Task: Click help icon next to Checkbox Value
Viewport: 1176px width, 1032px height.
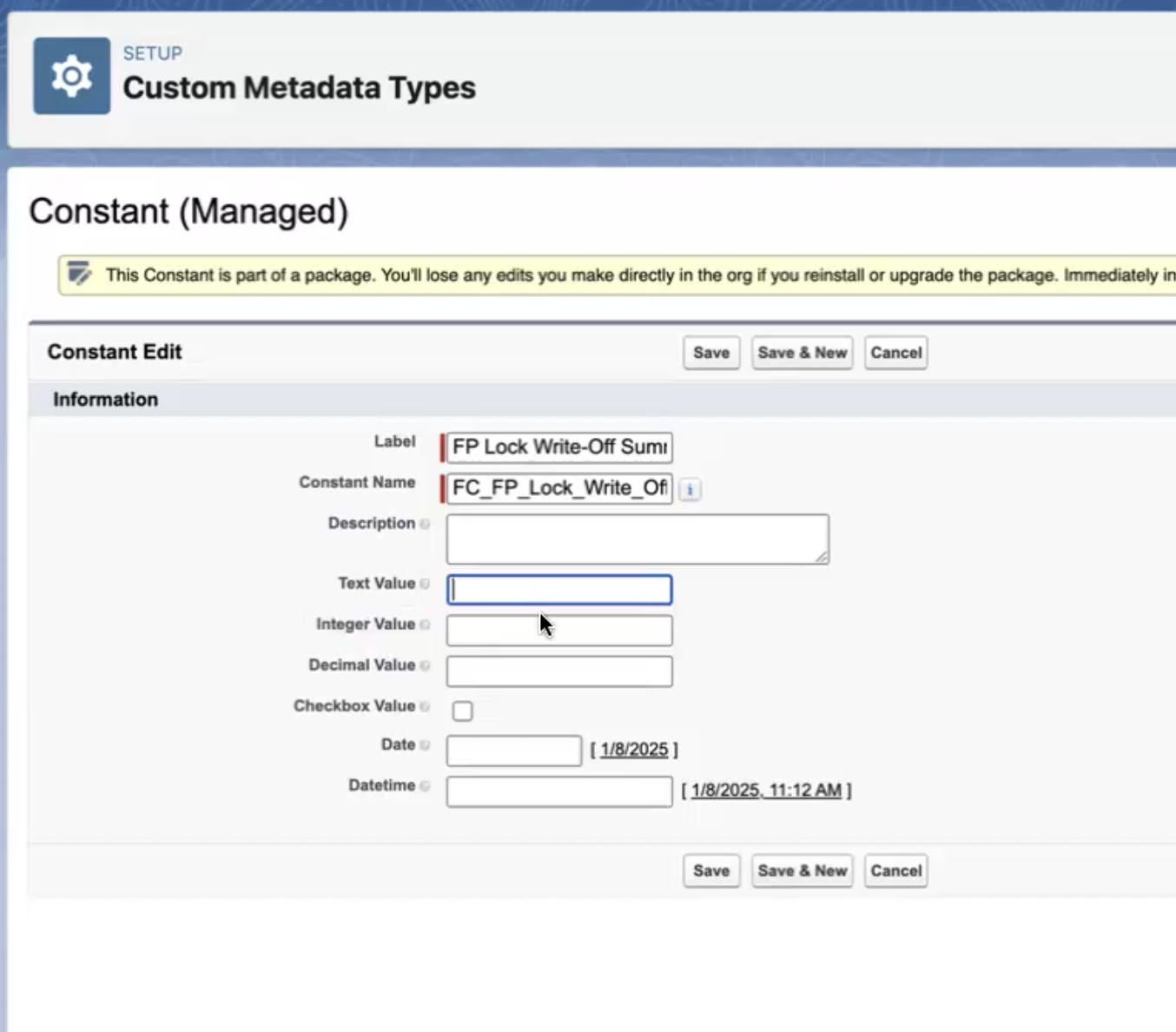Action: point(425,706)
